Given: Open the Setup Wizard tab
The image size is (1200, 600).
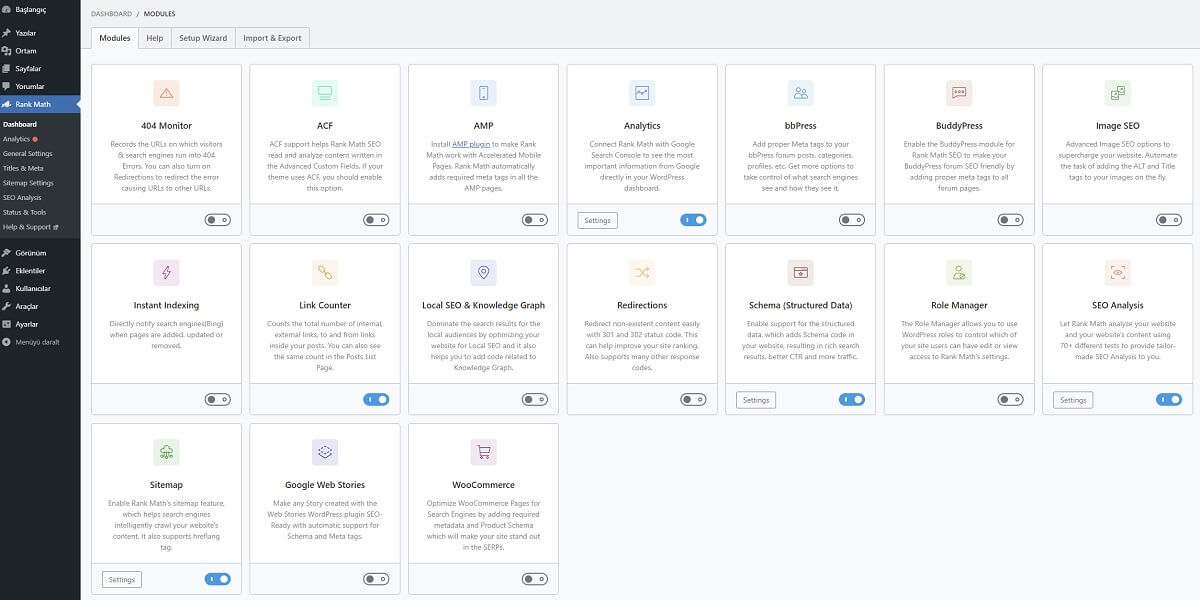Looking at the screenshot, I should (203, 38).
